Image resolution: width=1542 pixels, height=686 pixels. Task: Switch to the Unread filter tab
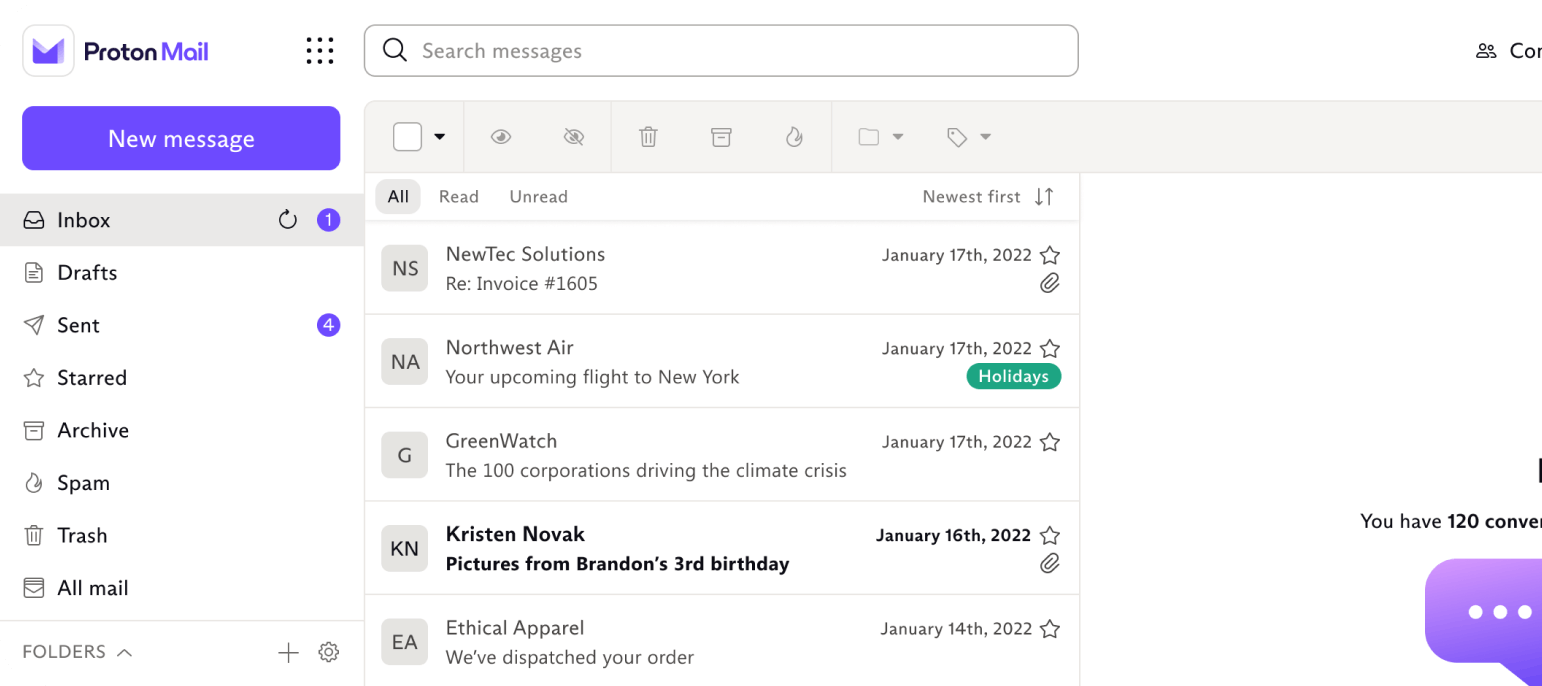pos(538,197)
